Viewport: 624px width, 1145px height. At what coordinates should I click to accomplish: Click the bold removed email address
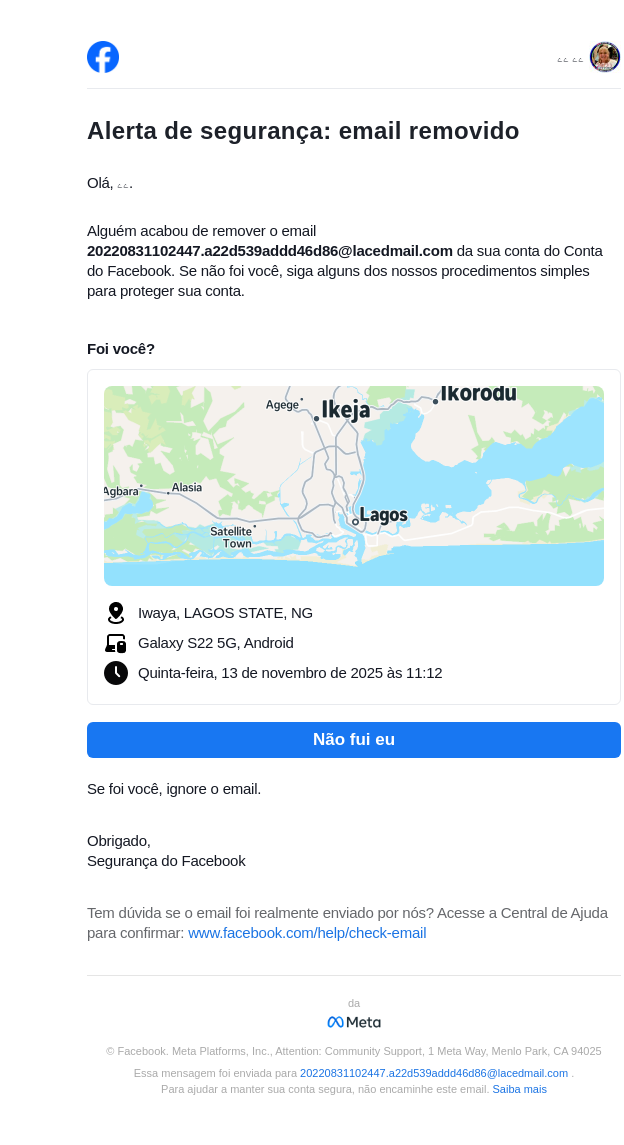coord(270,251)
